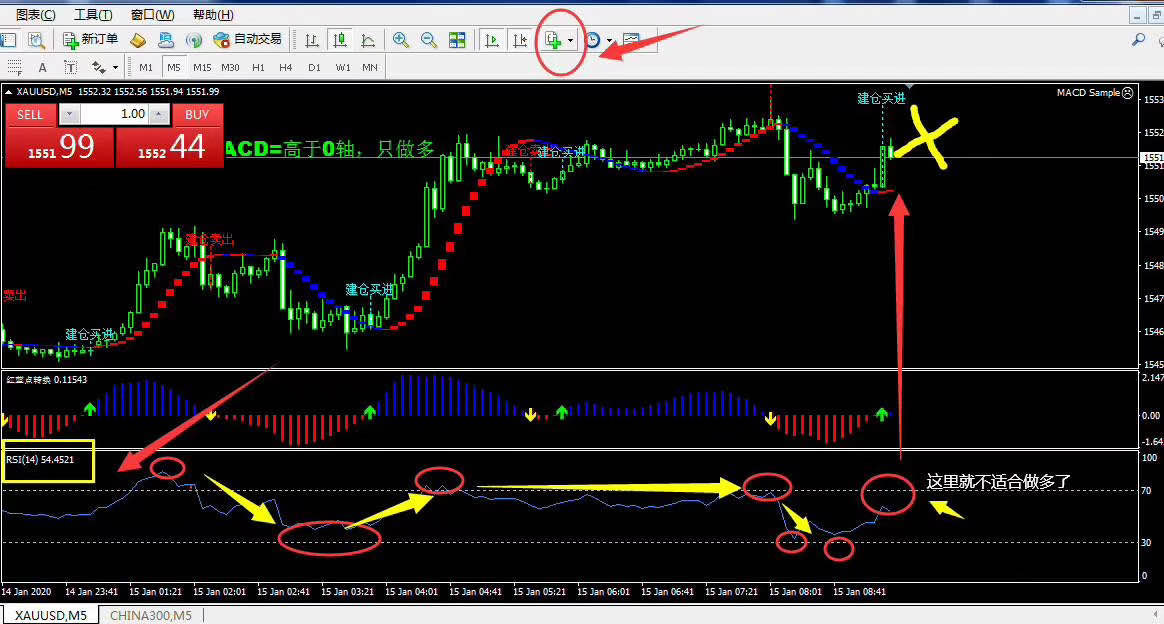Viewport: 1164px width, 624px height.
Task: Click the RSI(14) 54.4521 label
Action: 40,459
